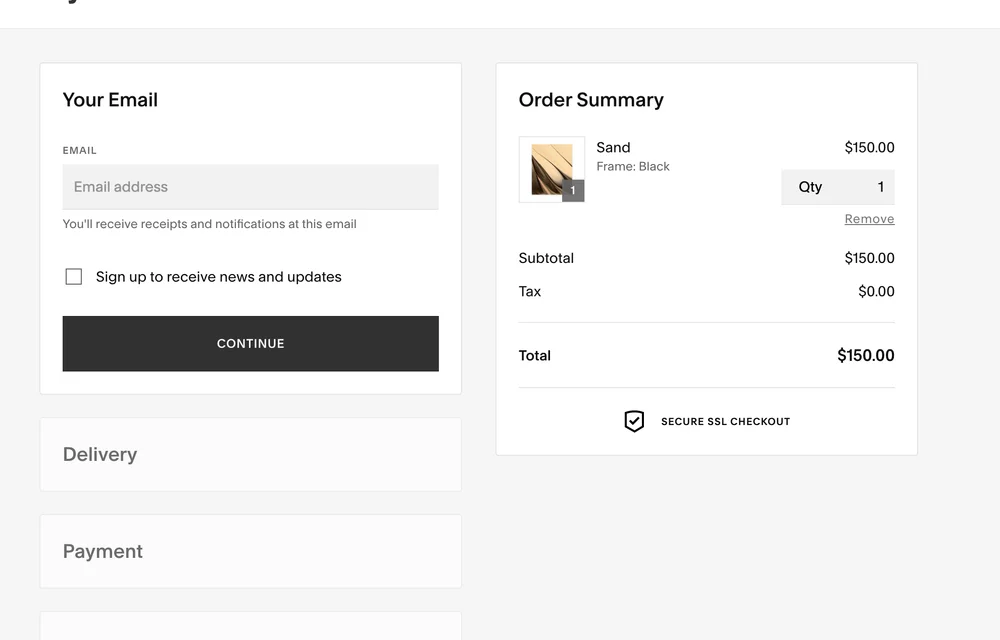Viewport: 1000px width, 640px height.
Task: Open the Sand product thumbnail image
Action: [x=552, y=170]
